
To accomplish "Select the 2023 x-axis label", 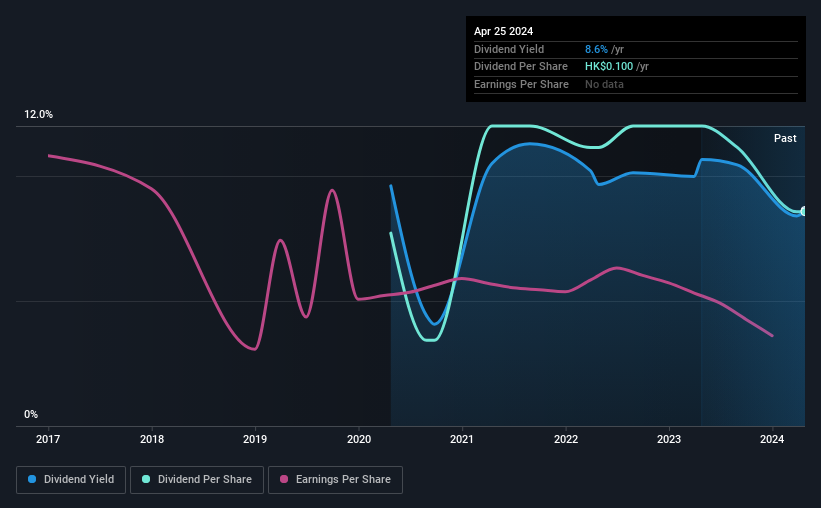I will pyautogui.click(x=669, y=439).
